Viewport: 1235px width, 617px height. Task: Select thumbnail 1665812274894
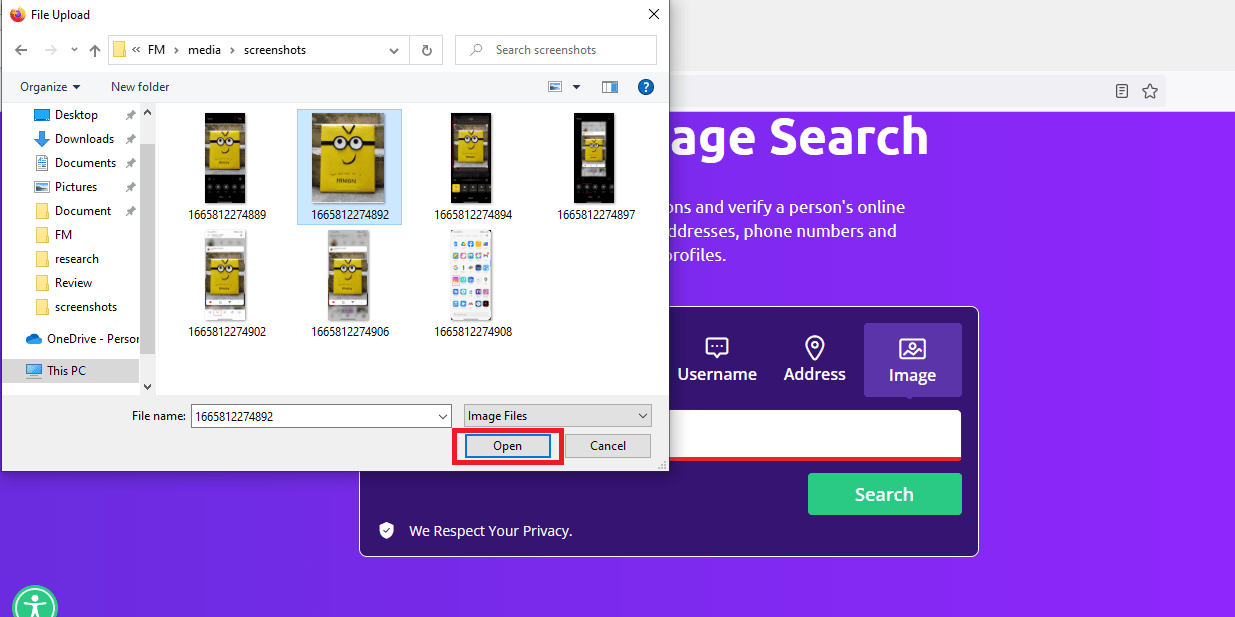472,166
